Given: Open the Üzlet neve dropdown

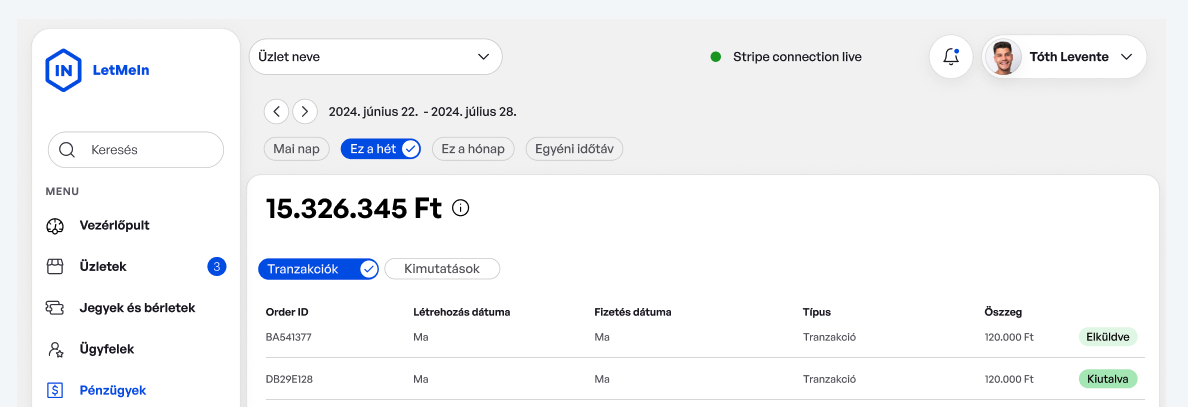Looking at the screenshot, I should pyautogui.click(x=376, y=57).
